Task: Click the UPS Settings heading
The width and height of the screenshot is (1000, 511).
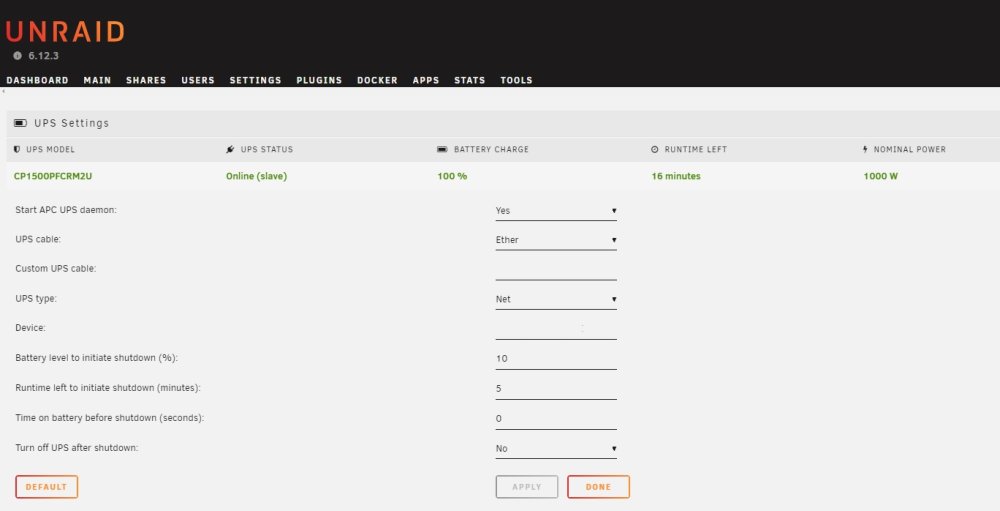Action: pyautogui.click(x=71, y=123)
